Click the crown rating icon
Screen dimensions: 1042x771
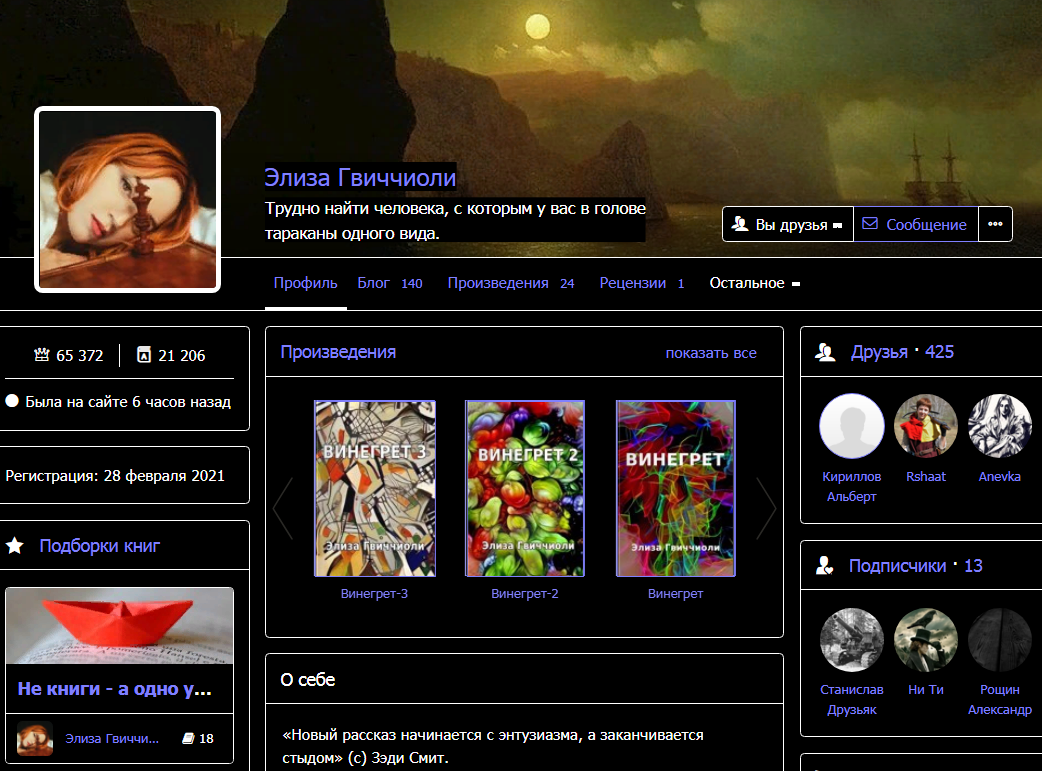(42, 355)
